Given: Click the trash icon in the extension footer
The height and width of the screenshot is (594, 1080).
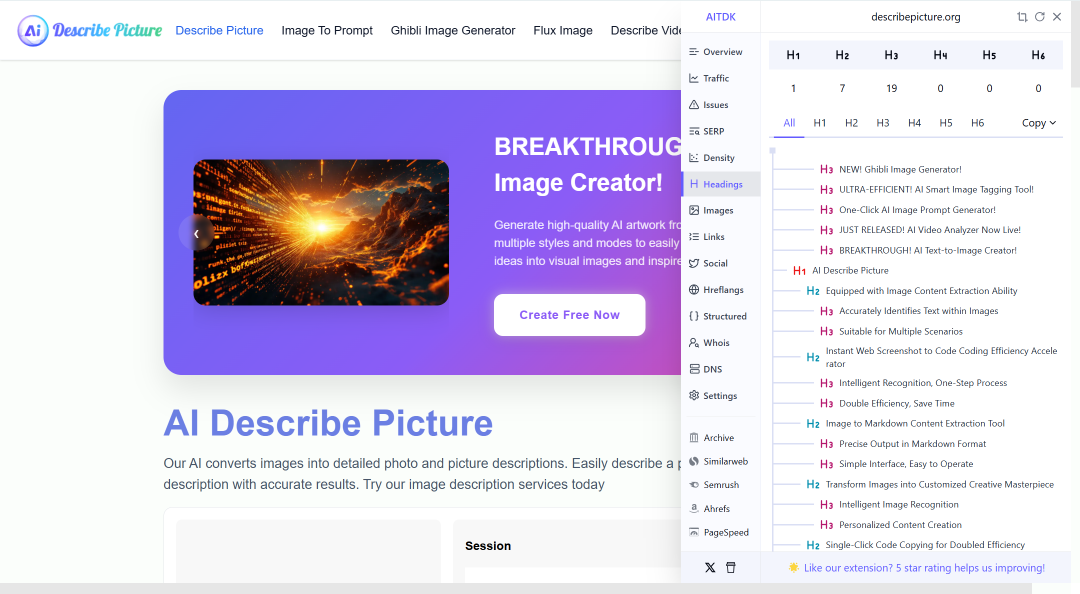Looking at the screenshot, I should click(731, 568).
